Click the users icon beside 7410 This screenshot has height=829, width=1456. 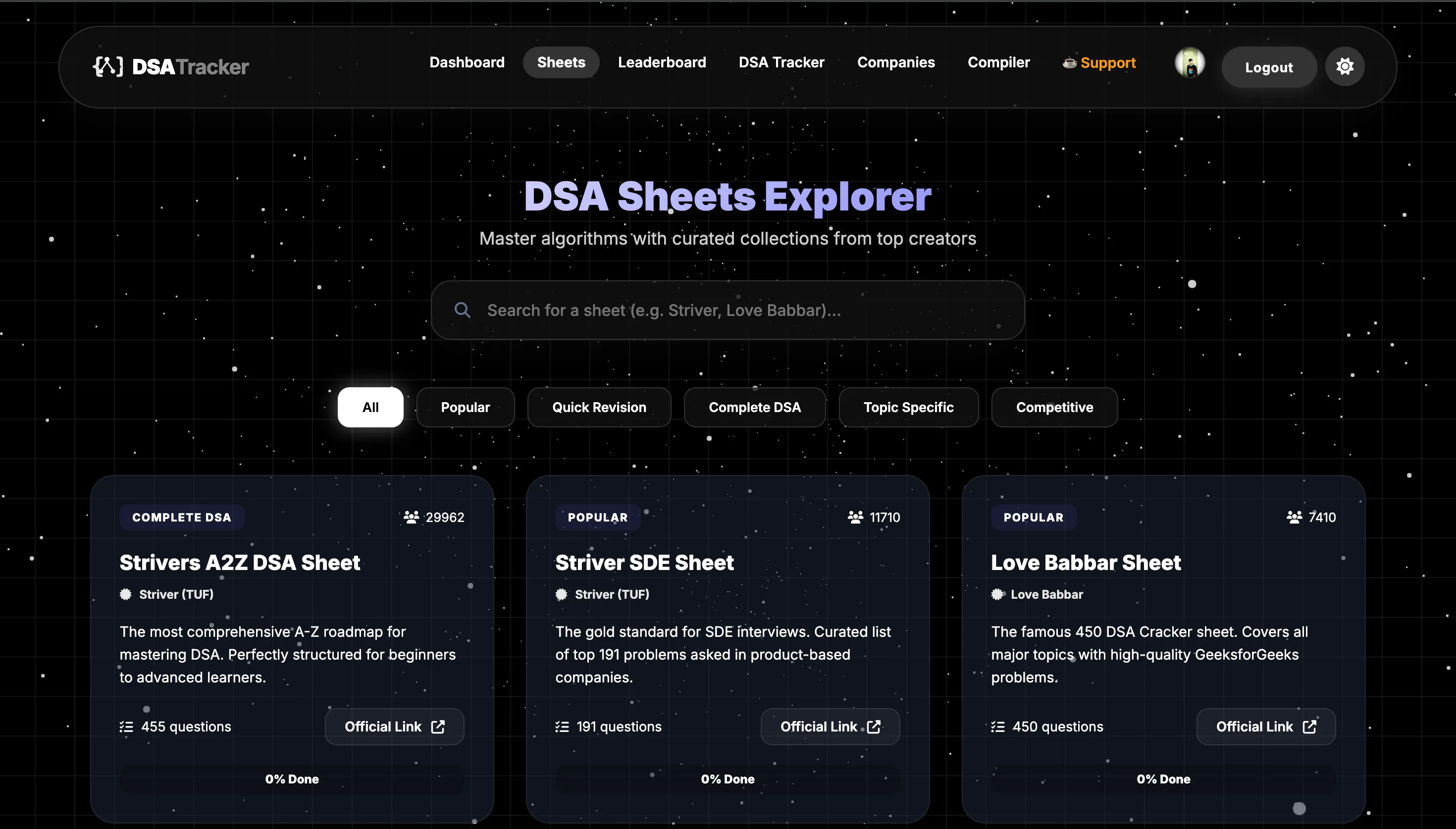click(1294, 517)
